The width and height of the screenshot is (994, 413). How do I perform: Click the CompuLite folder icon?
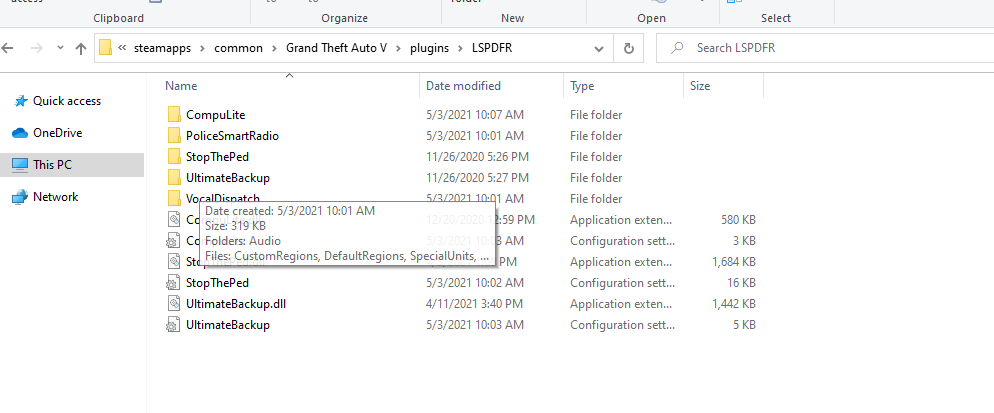(174, 115)
